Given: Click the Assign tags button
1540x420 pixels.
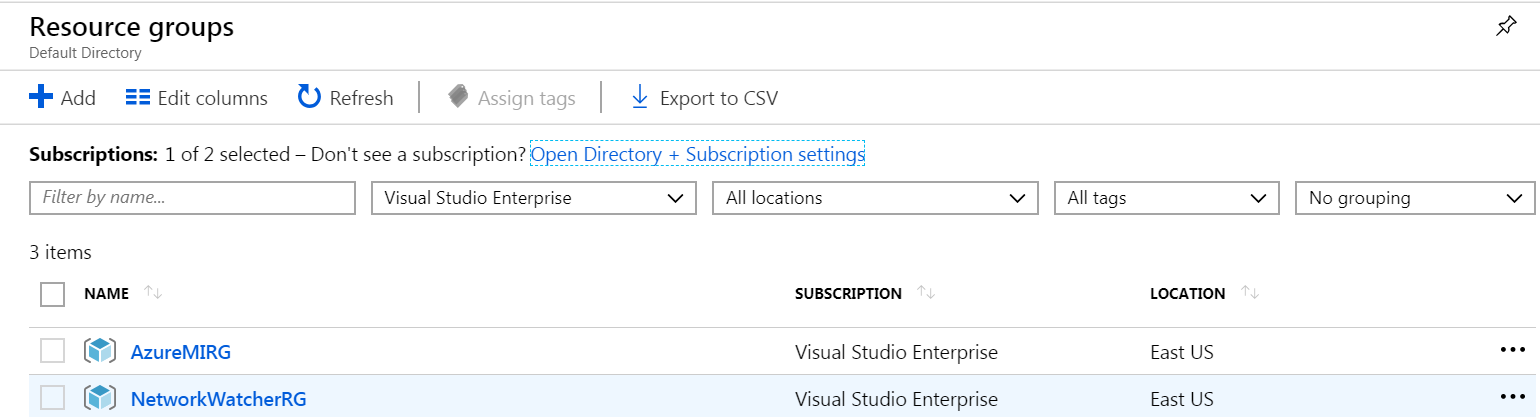Looking at the screenshot, I should 512,98.
